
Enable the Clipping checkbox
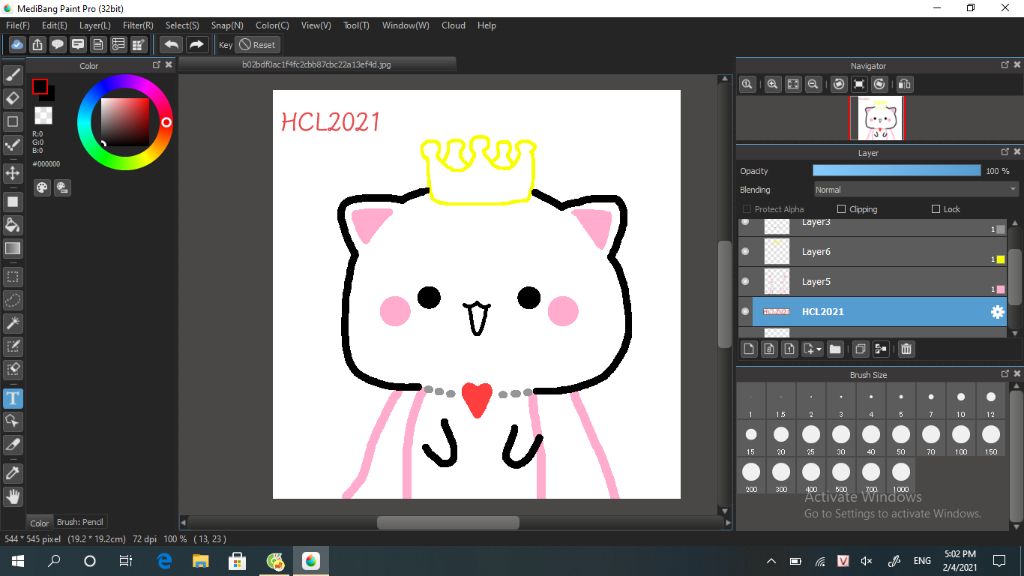(841, 209)
